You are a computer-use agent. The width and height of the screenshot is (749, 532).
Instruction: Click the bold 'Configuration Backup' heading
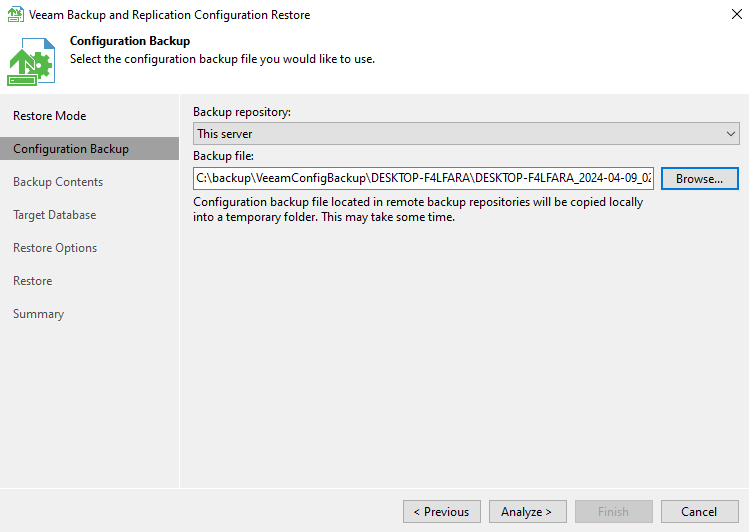tap(130, 41)
